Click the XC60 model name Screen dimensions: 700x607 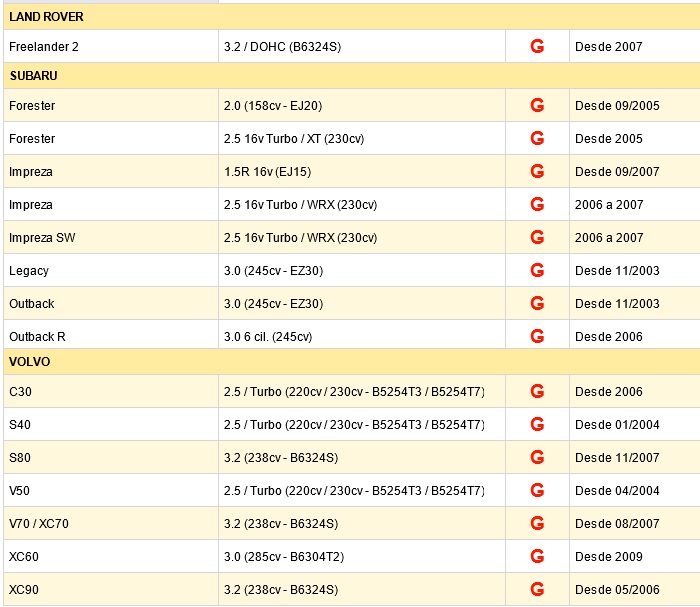24,557
